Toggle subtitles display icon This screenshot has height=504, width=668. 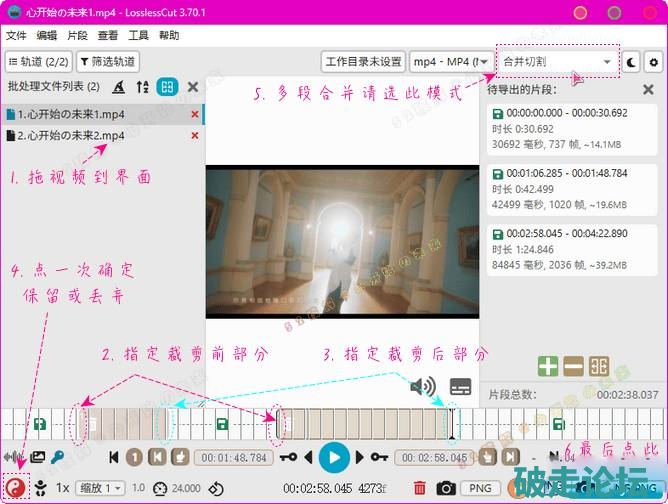(x=461, y=387)
